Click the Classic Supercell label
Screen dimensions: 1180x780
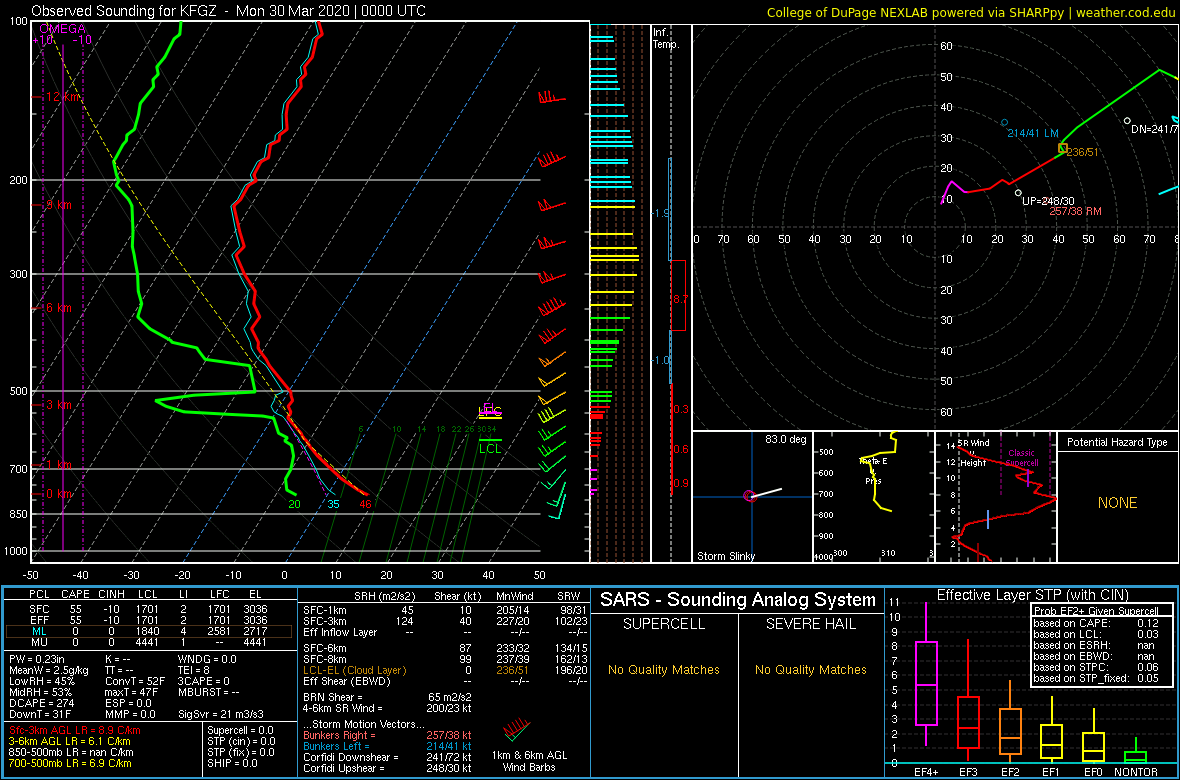[1022, 458]
